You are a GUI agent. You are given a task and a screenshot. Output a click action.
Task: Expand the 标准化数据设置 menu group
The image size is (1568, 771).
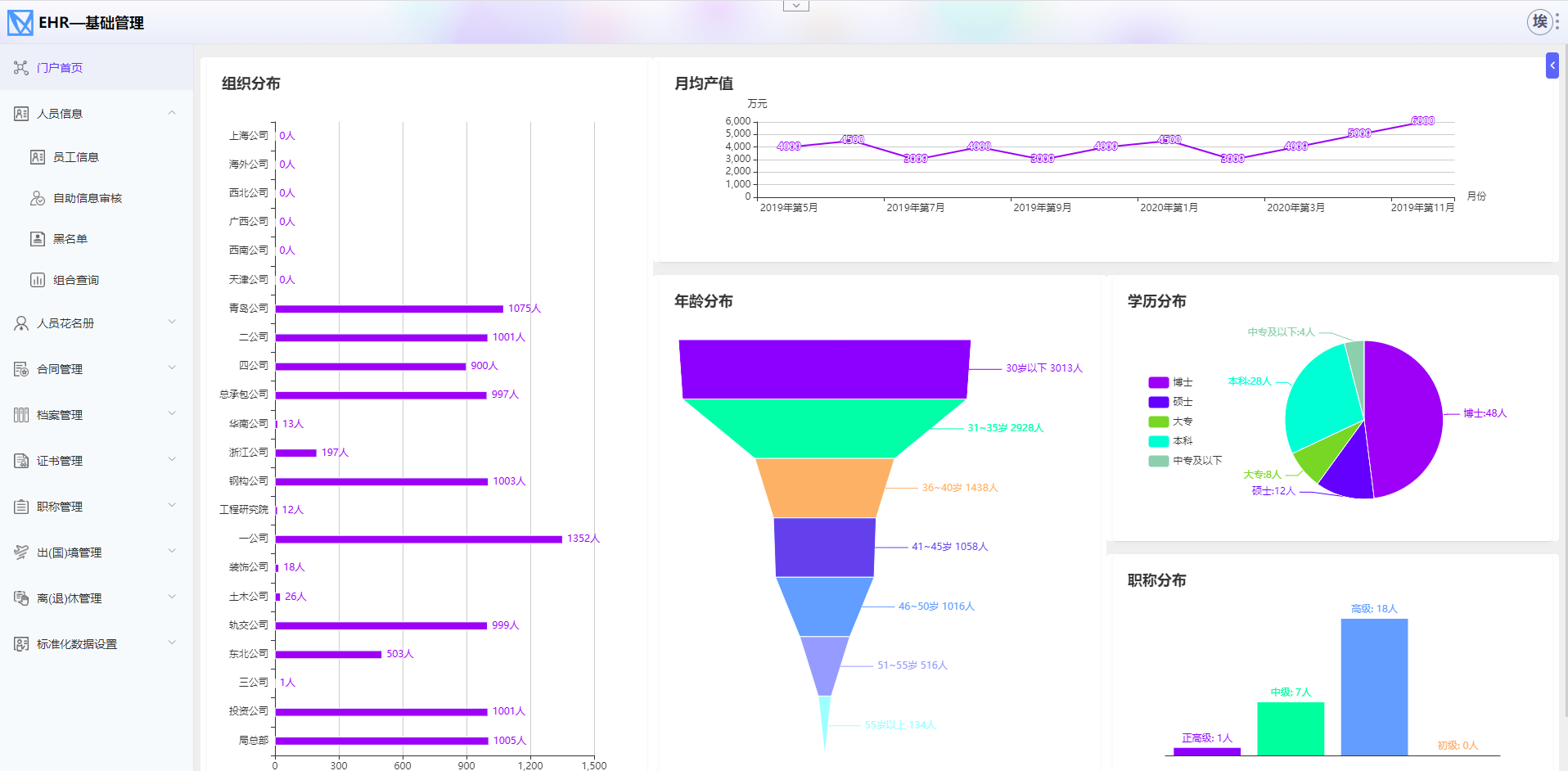tap(172, 643)
